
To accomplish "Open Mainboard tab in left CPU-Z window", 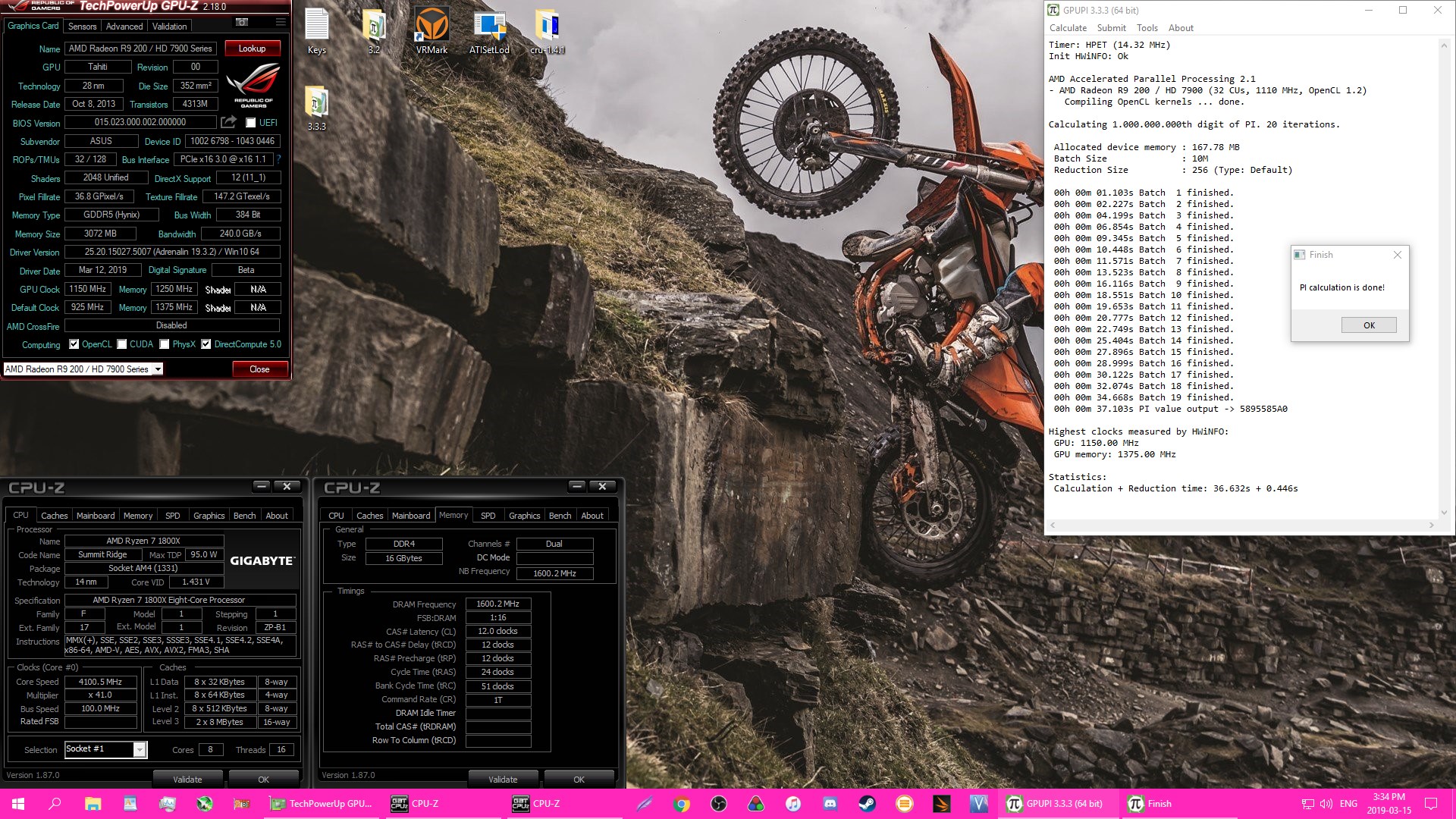I will [x=96, y=516].
